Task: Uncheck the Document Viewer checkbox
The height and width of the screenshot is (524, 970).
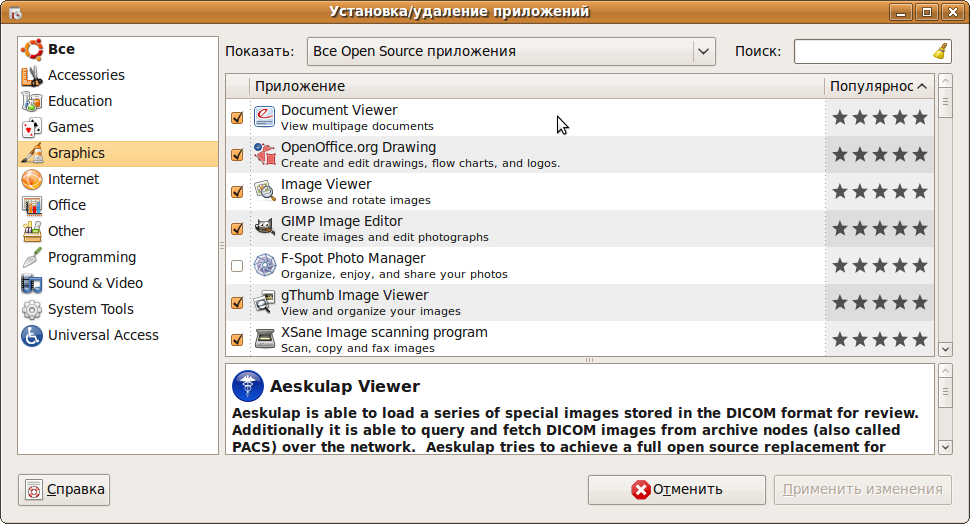Action: click(x=237, y=118)
